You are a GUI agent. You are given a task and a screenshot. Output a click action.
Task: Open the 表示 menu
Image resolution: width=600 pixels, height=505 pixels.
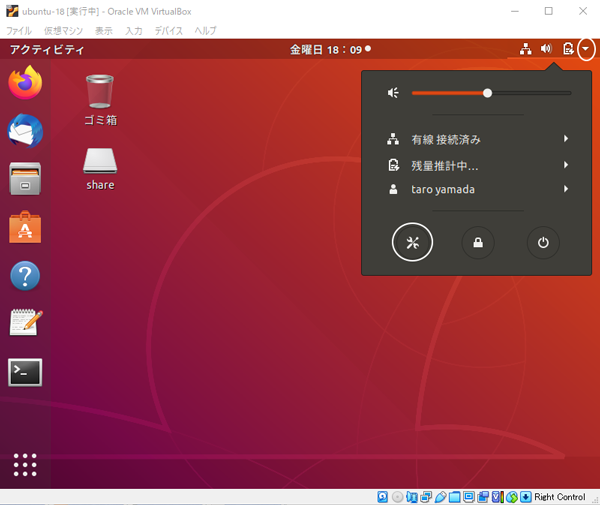103,31
